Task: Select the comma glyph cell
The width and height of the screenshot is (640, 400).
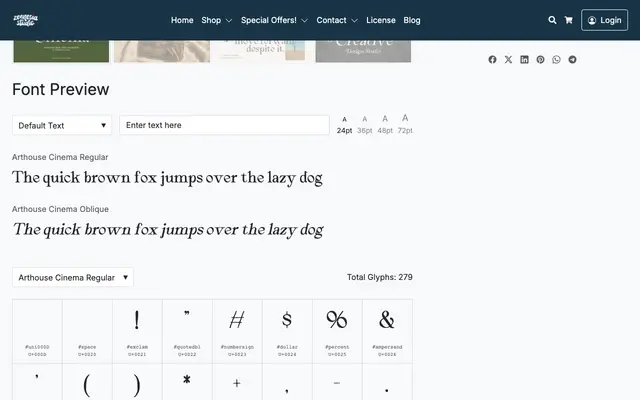Action: pyautogui.click(x=287, y=382)
